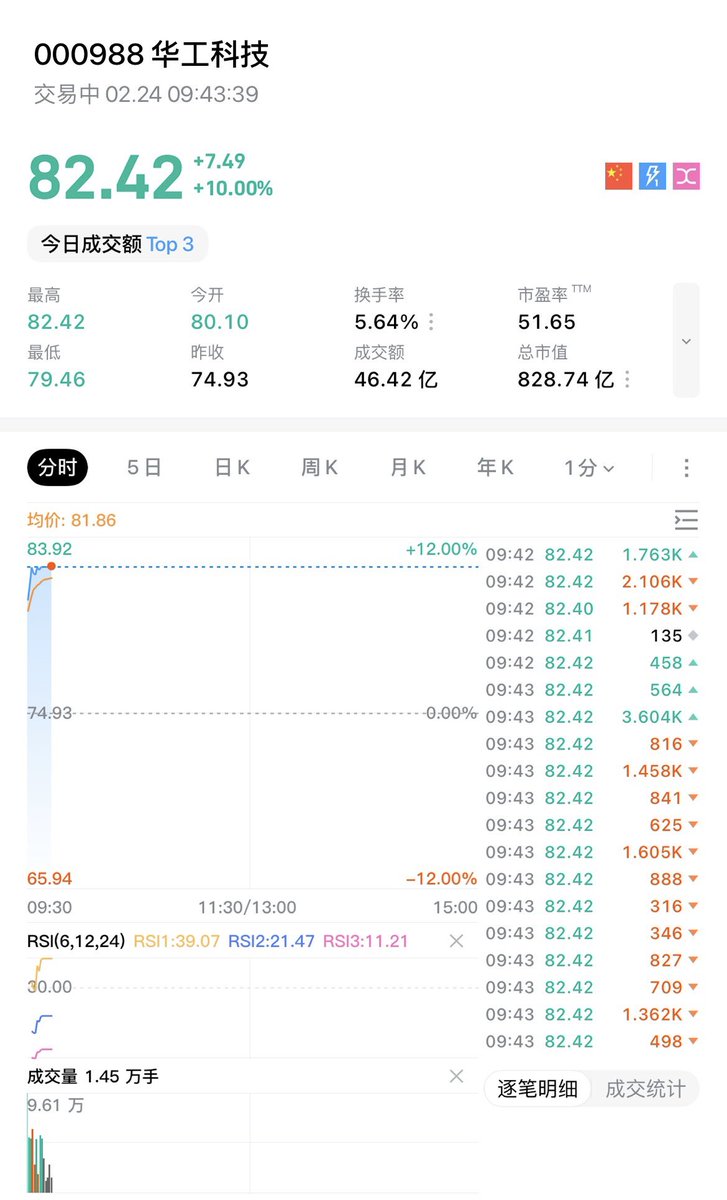Viewport: 727px width, 1200px height.
Task: Tap the 换手率 5.64% value
Action: tap(386, 322)
